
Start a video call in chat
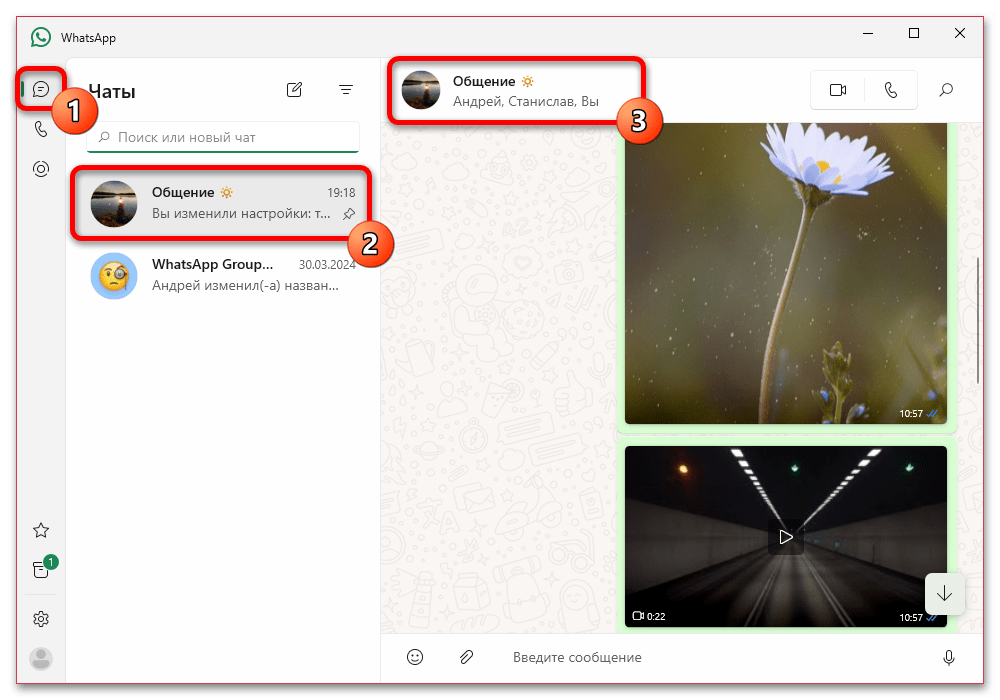(837, 90)
